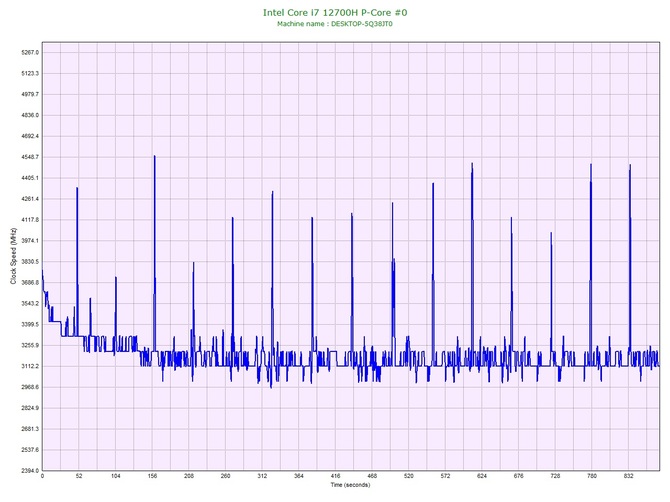Image resolution: width=670 pixels, height=502 pixels.
Task: Click the 312 tick on the time axis
Action: [x=262, y=476]
